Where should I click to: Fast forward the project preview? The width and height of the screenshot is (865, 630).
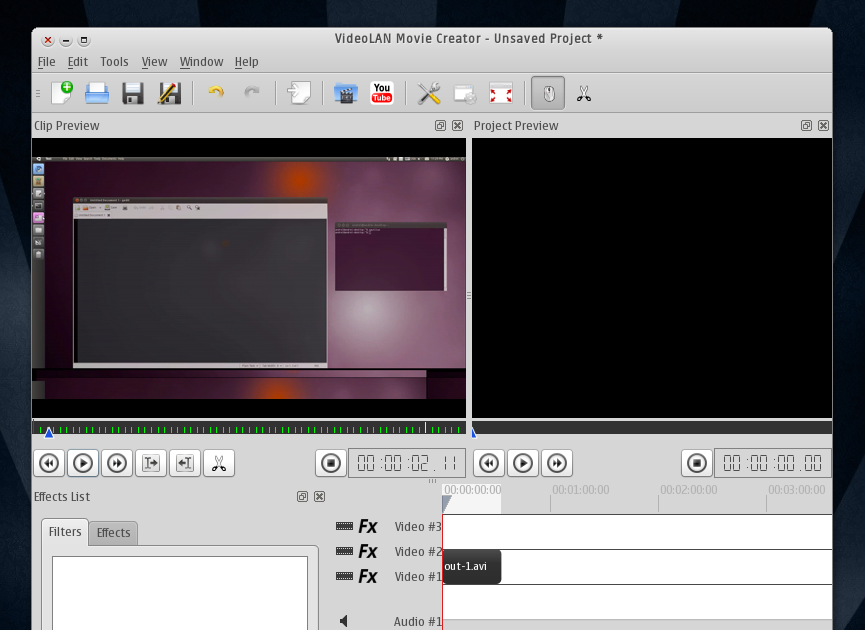click(557, 463)
